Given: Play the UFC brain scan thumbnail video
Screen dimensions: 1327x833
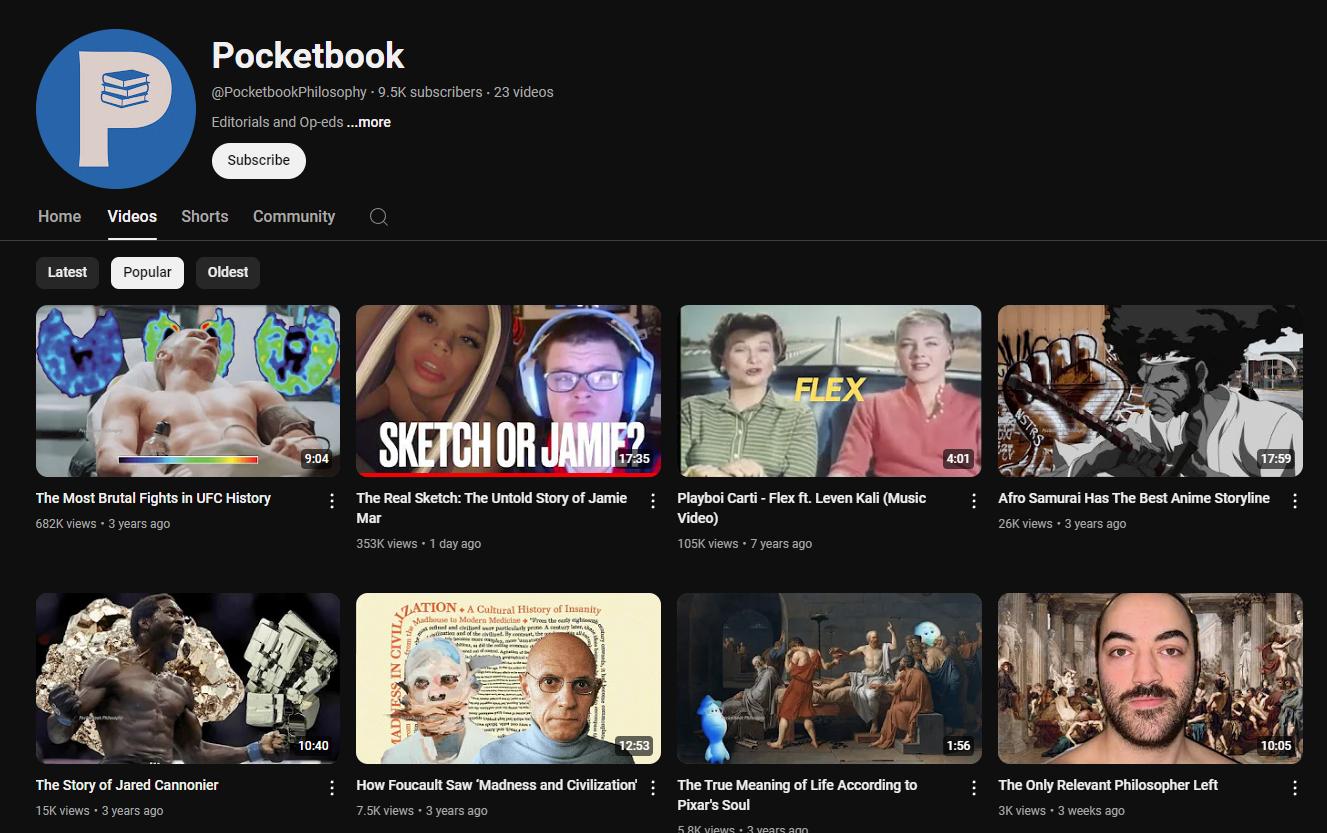Looking at the screenshot, I should coord(188,391).
